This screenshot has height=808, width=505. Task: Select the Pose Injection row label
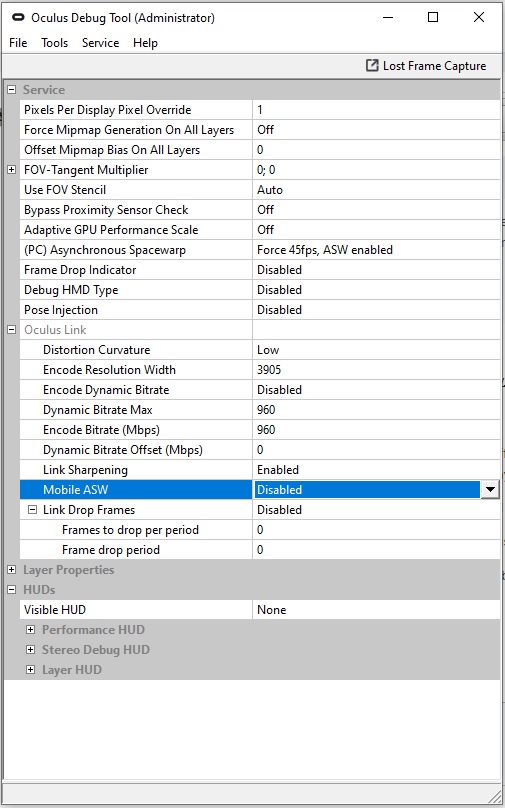(x=61, y=310)
